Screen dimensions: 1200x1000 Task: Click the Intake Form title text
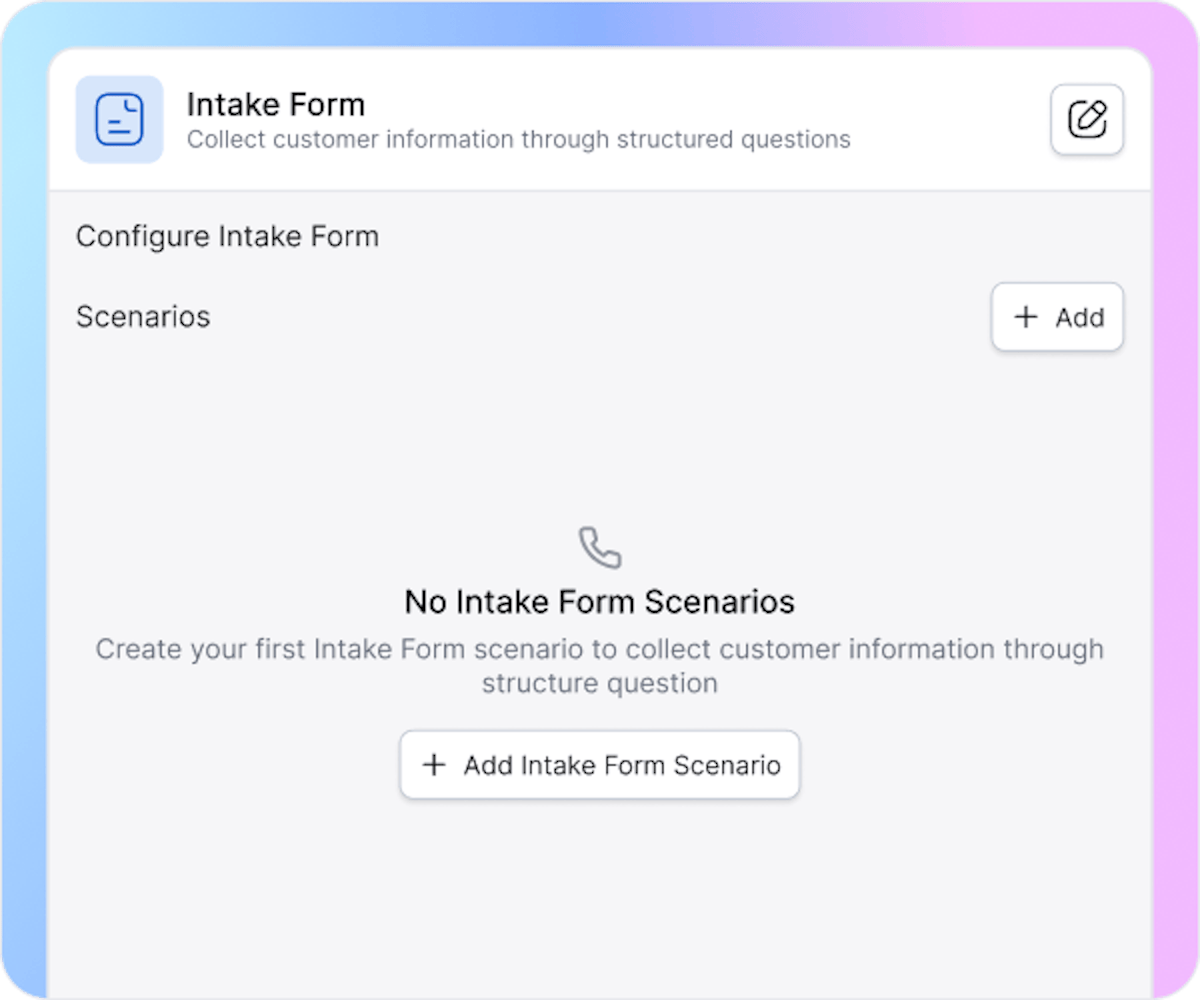pos(275,103)
